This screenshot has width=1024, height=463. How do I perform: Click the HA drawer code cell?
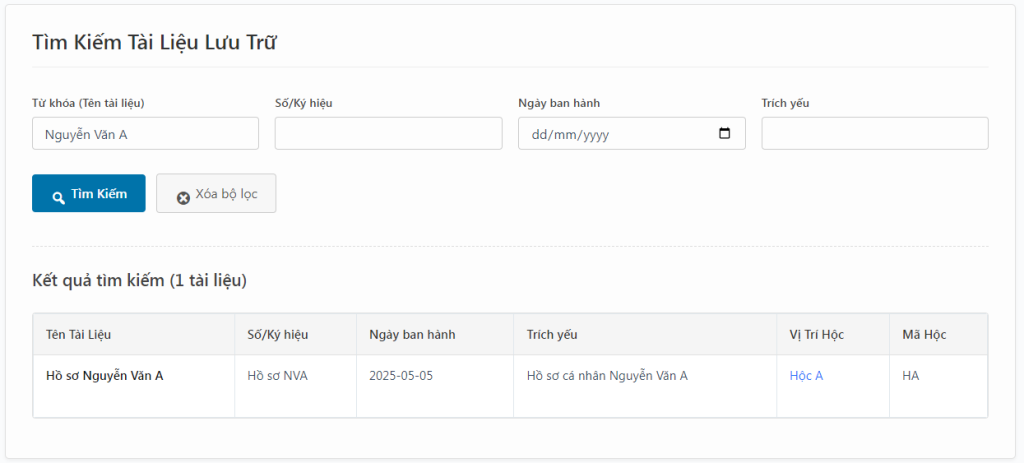coord(910,376)
